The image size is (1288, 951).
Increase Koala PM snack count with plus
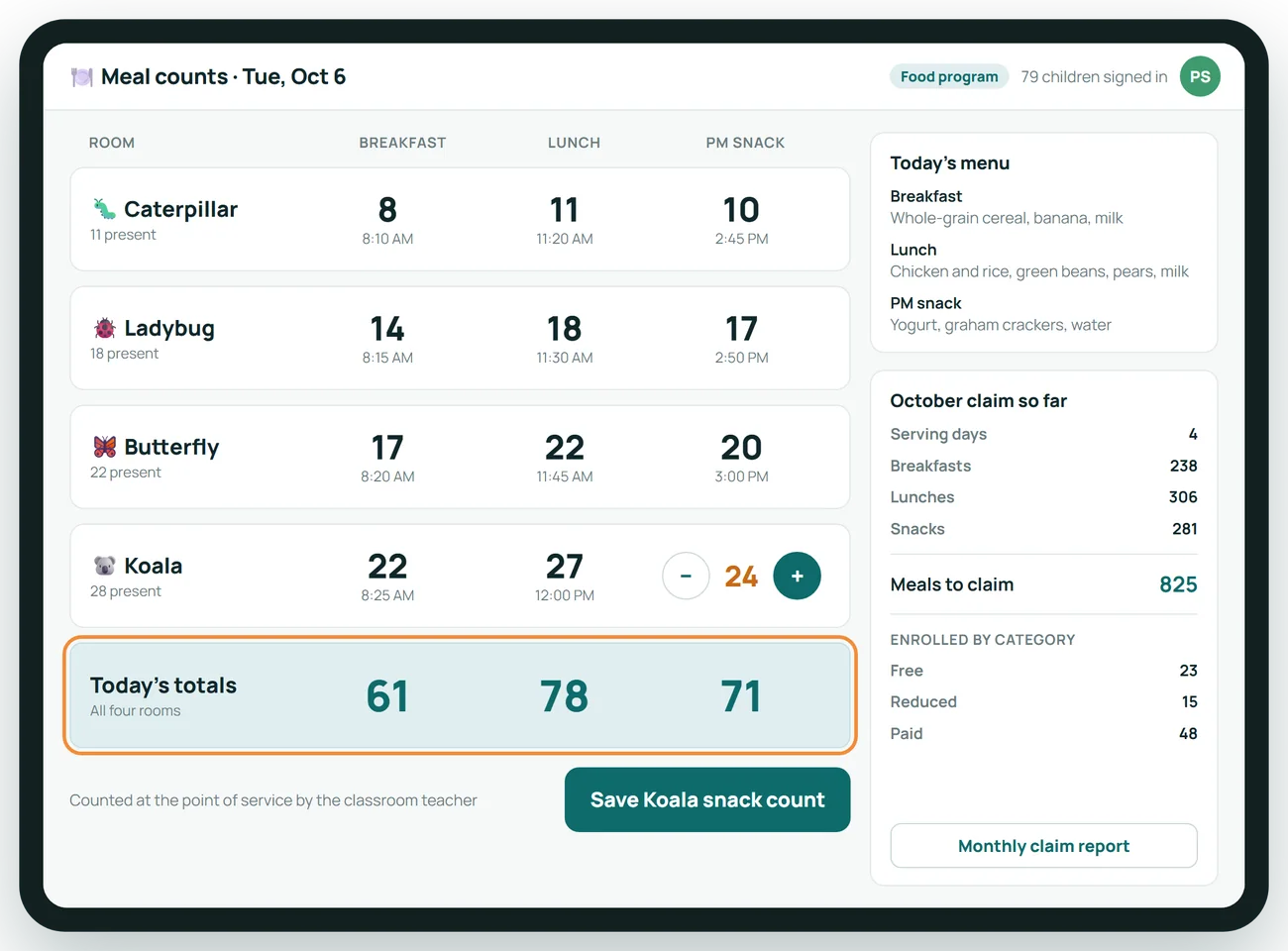797,576
